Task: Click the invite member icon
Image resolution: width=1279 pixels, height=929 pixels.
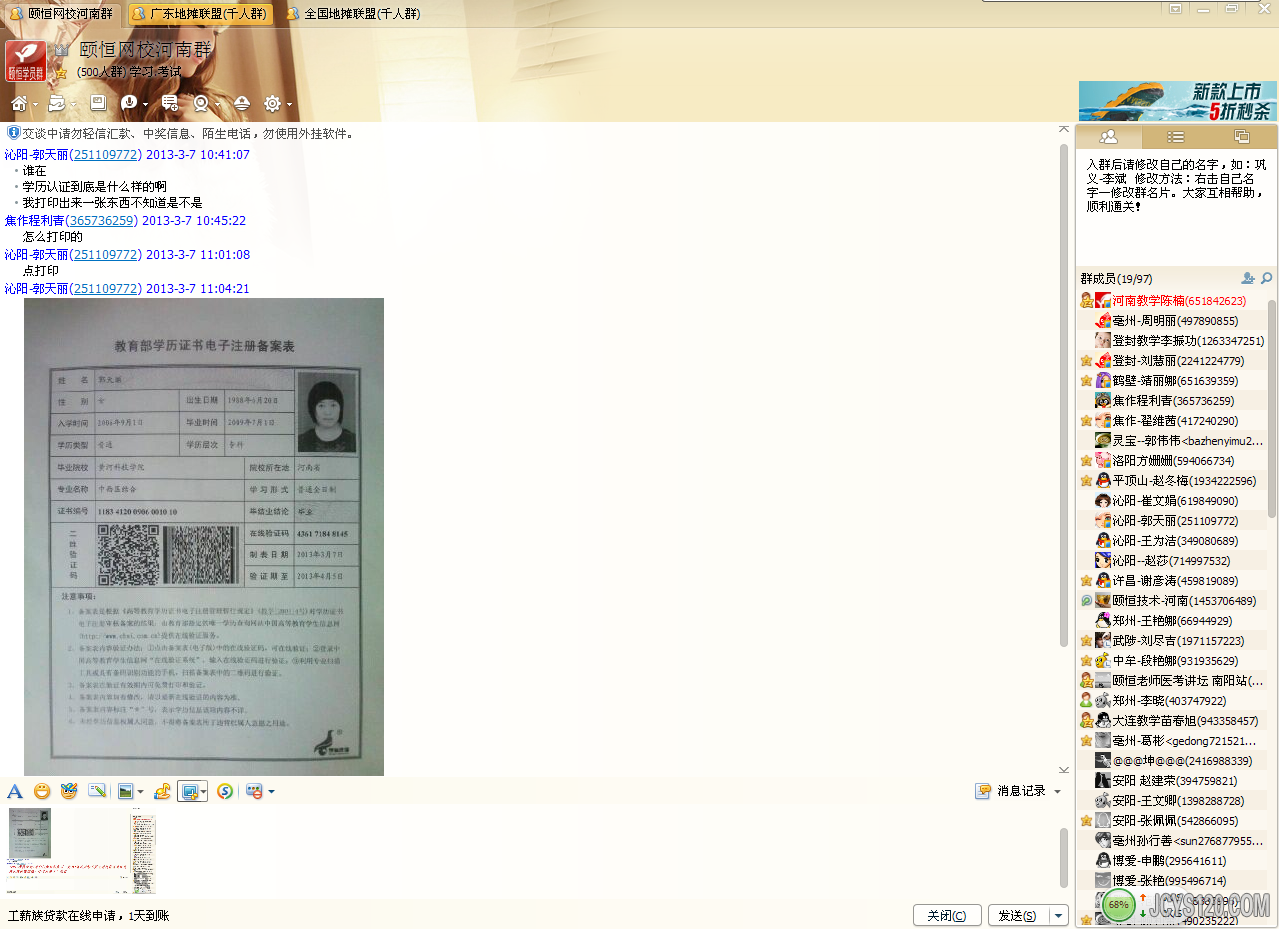Action: pyautogui.click(x=1247, y=279)
